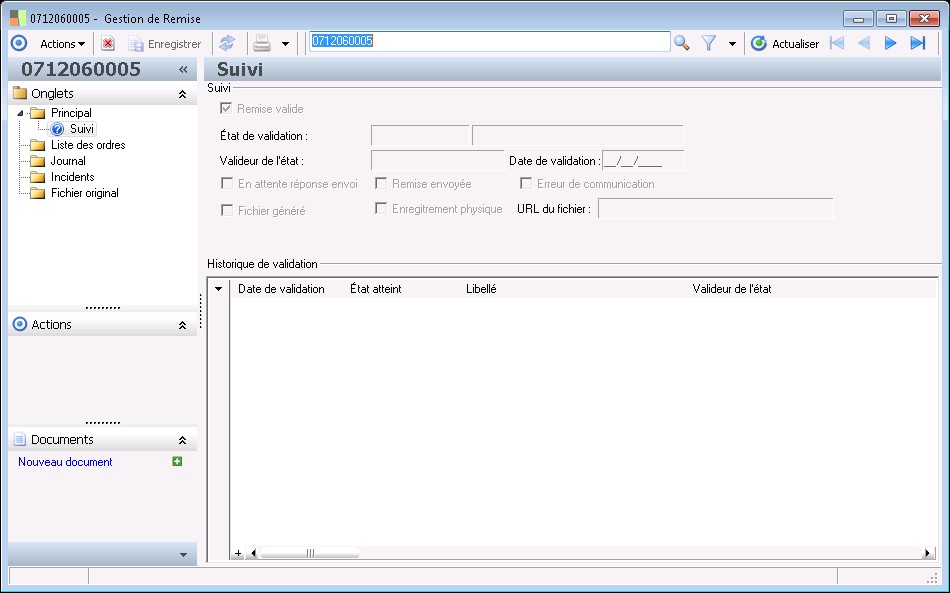Click the grid horizontal scrollbar thumb
Screen dimensions: 950x593
coord(310,553)
